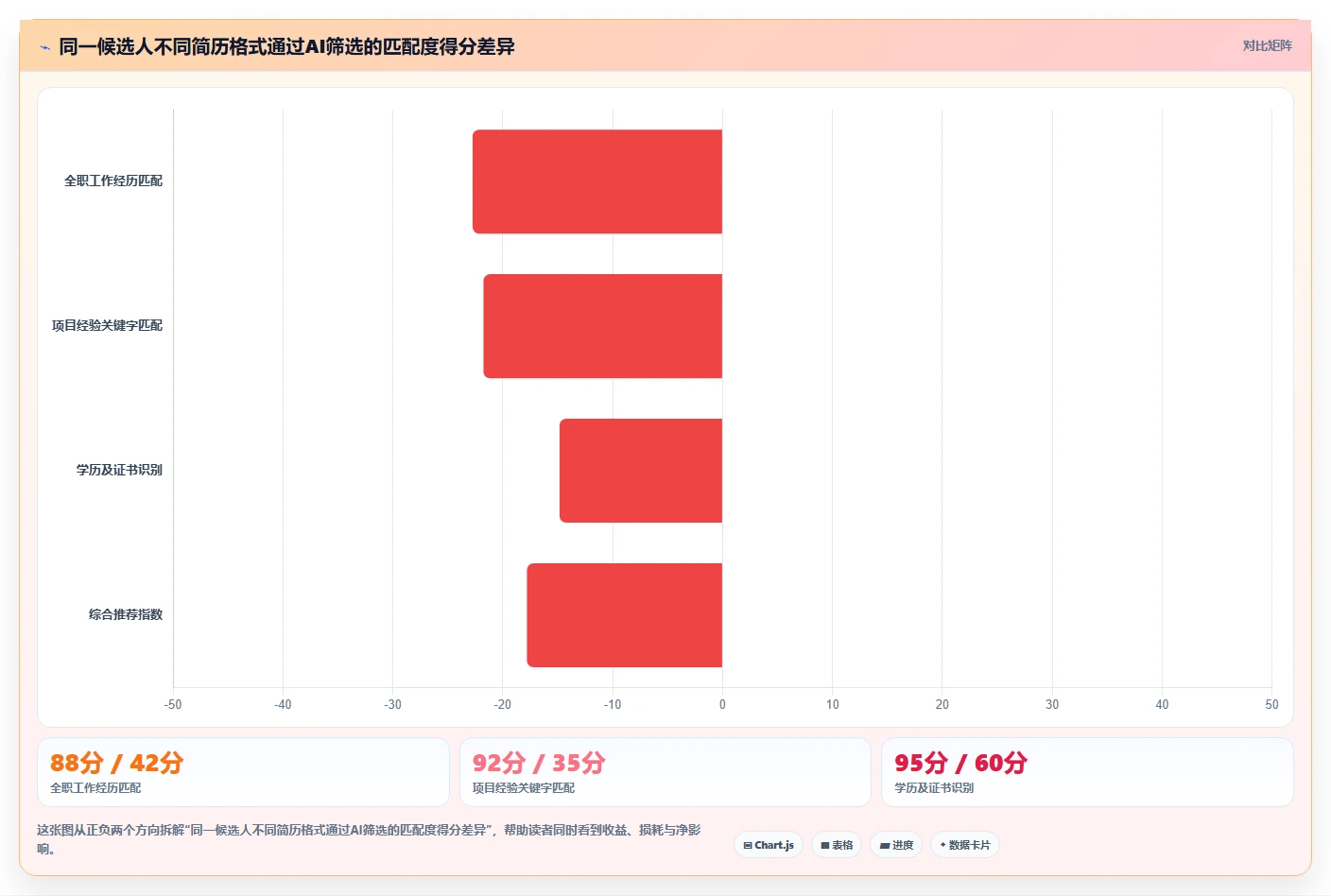1331x896 pixels.
Task: Click the red bar for 全职工作经历匹配
Action: point(597,181)
